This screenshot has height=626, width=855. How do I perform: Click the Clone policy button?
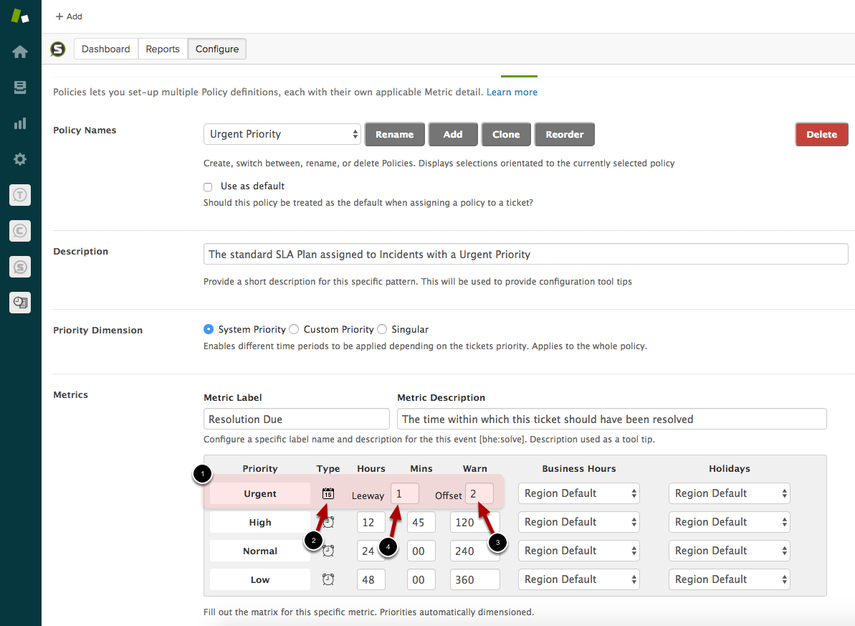click(506, 135)
